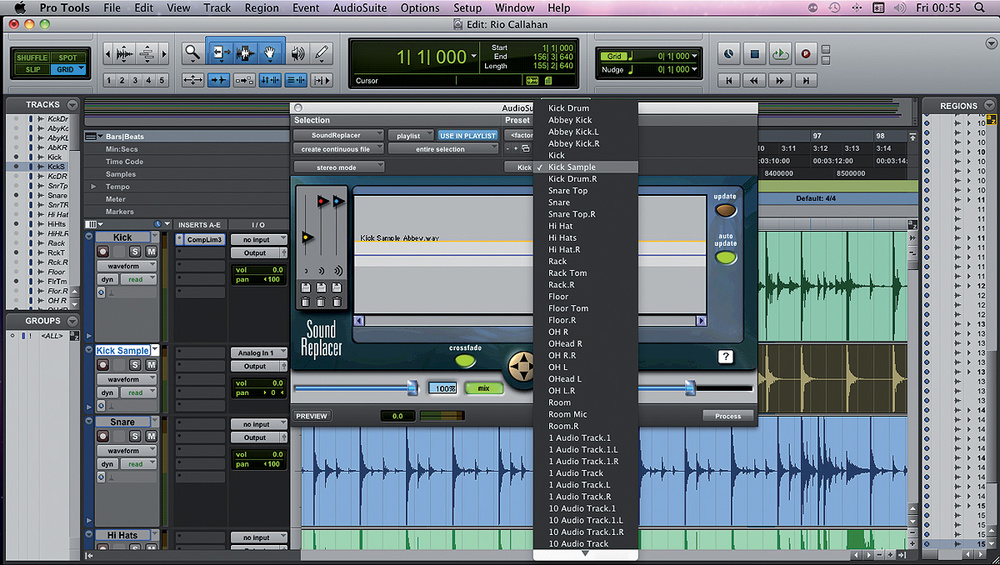Select the Zoomer magnifier tool
1000x565 pixels.
(x=191, y=54)
